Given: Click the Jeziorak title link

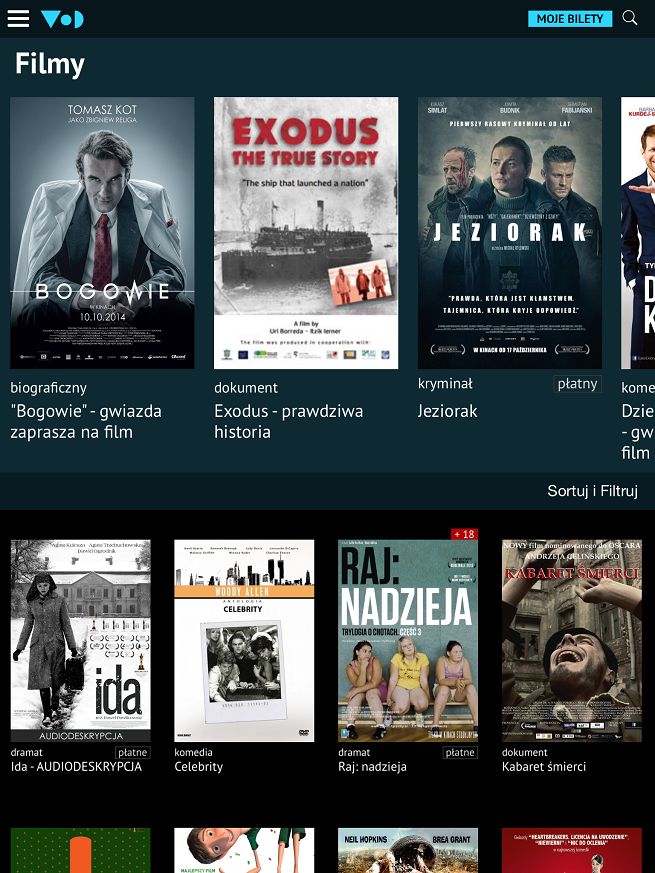Looking at the screenshot, I should tap(447, 411).
